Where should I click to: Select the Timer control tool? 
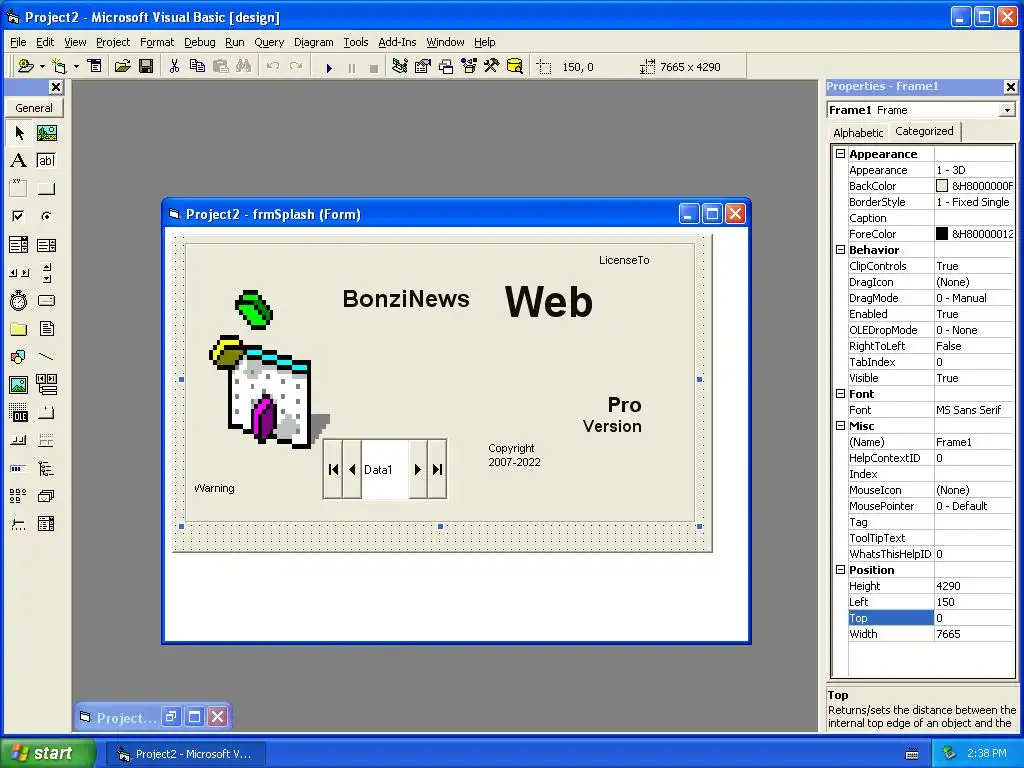click(x=19, y=300)
